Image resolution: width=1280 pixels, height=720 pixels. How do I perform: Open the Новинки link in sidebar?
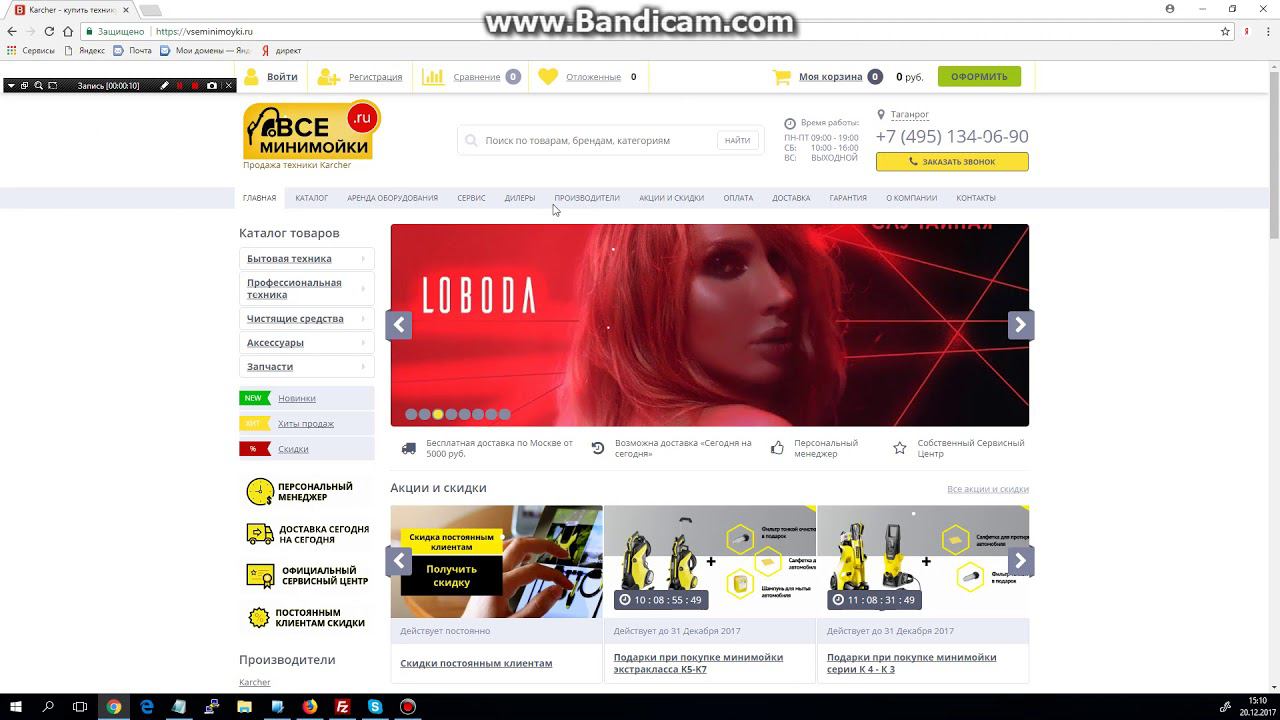(x=297, y=398)
